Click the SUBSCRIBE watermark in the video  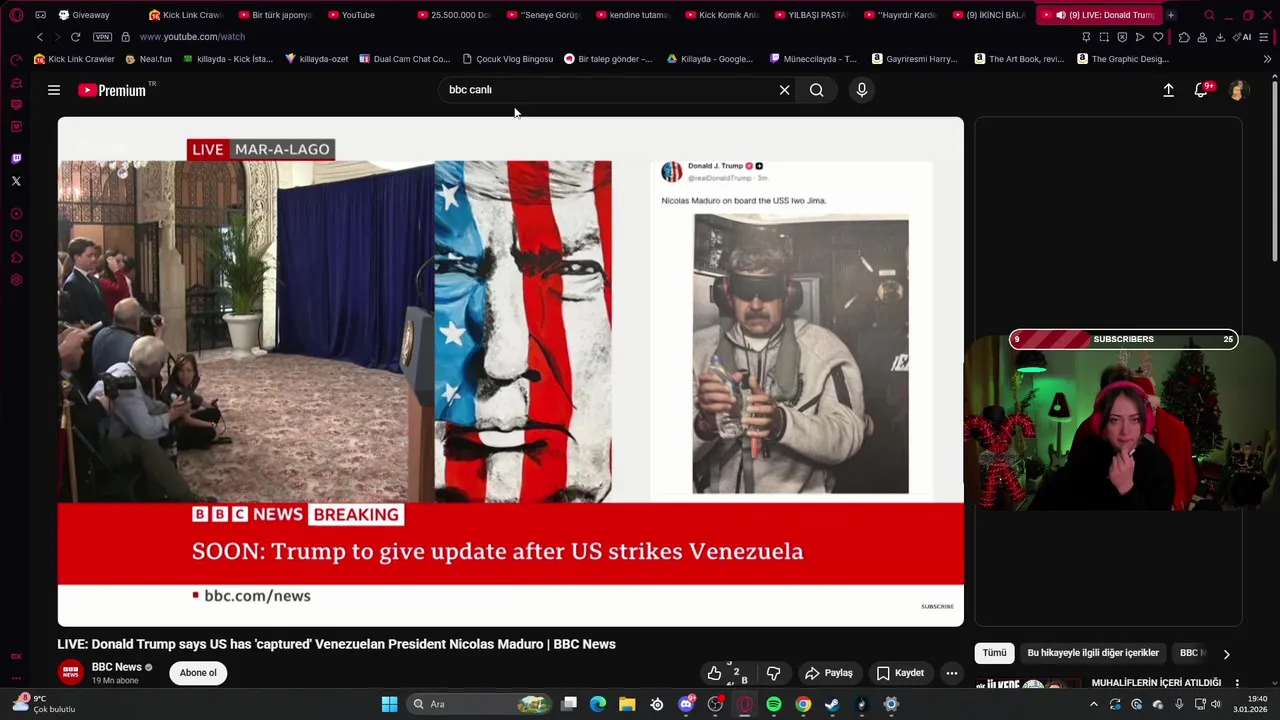[937, 606]
